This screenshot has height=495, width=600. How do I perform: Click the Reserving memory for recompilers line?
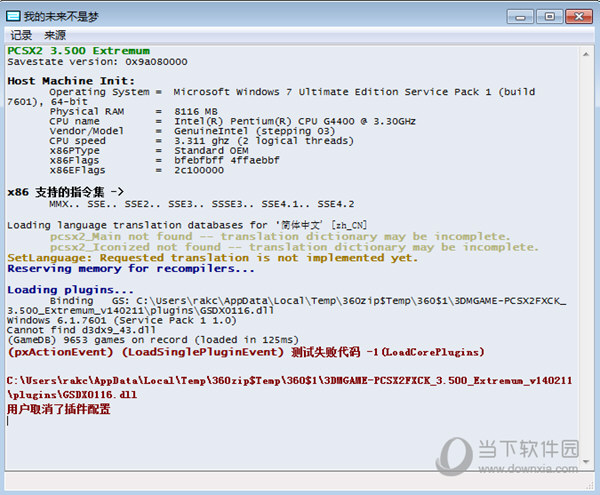[131, 268]
